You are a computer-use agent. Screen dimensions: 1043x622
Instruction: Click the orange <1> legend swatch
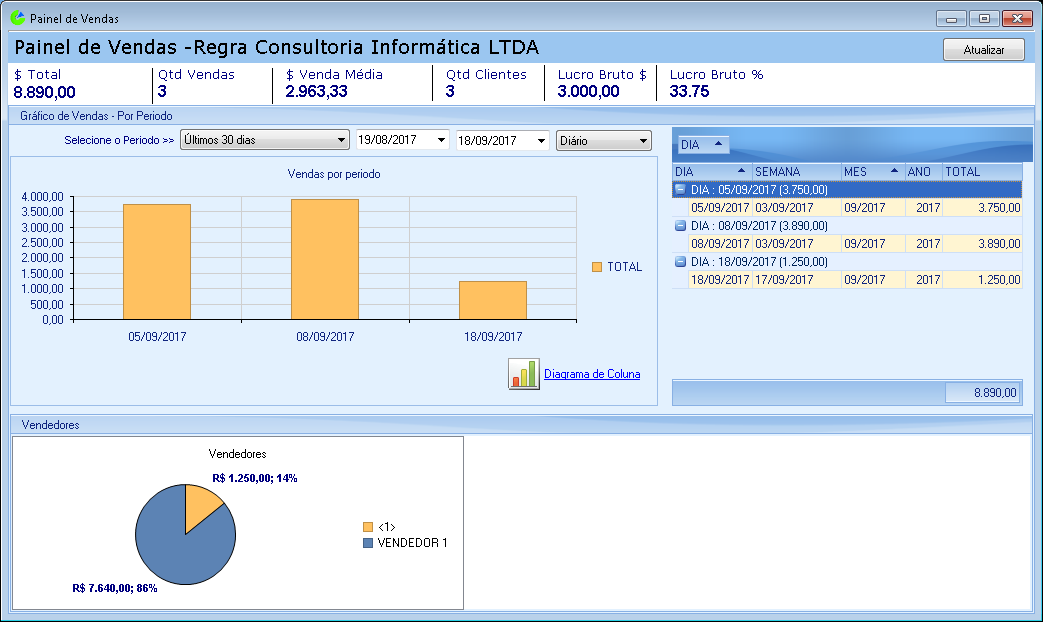click(x=368, y=527)
